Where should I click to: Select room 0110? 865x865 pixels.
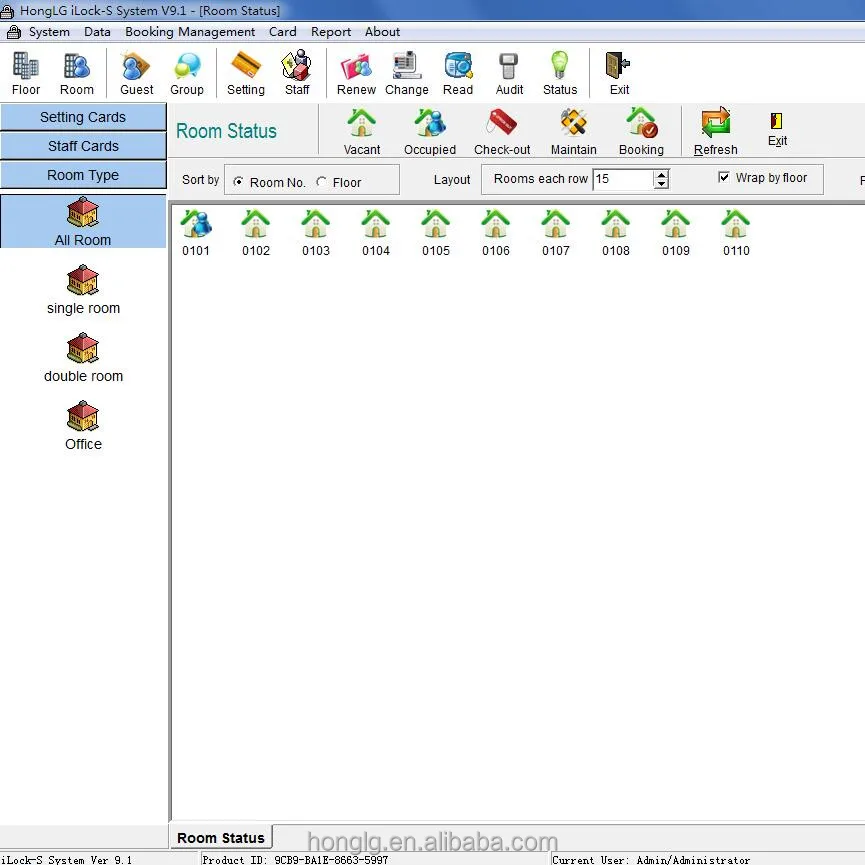(x=736, y=233)
